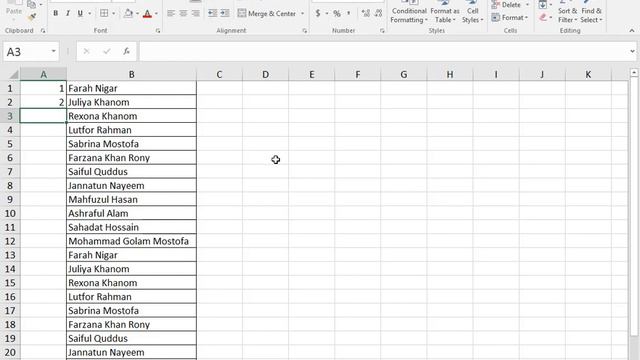Open the font color dropdown arrow
Image resolution: width=640 pixels, height=360 pixels.
(156, 13)
